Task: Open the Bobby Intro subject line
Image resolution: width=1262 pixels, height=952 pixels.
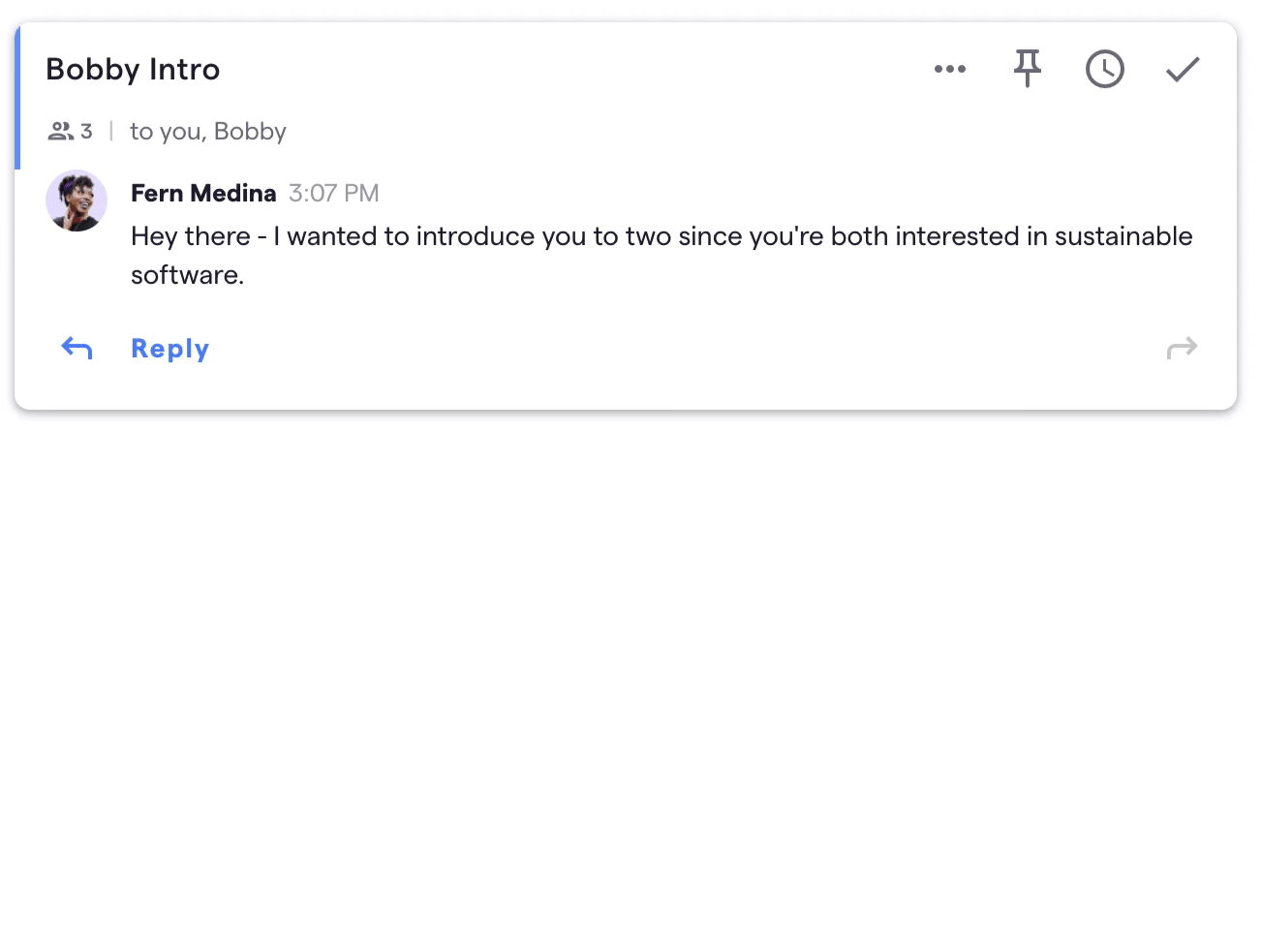Action: click(x=133, y=69)
